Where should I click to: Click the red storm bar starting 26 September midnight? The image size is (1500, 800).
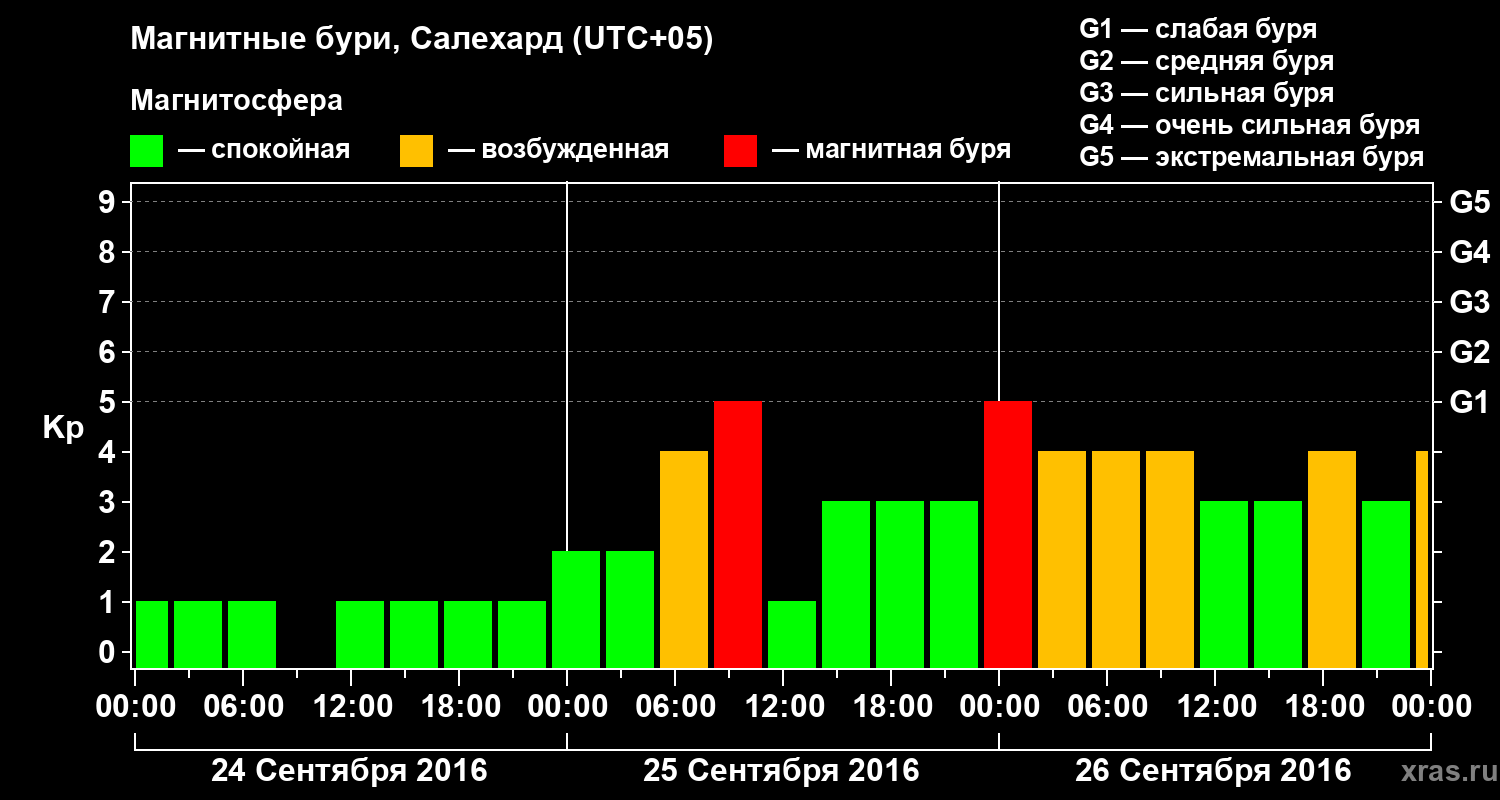click(x=1008, y=534)
